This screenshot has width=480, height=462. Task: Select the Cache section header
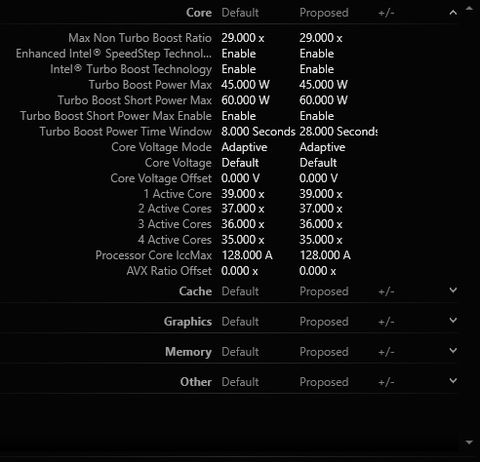195,291
